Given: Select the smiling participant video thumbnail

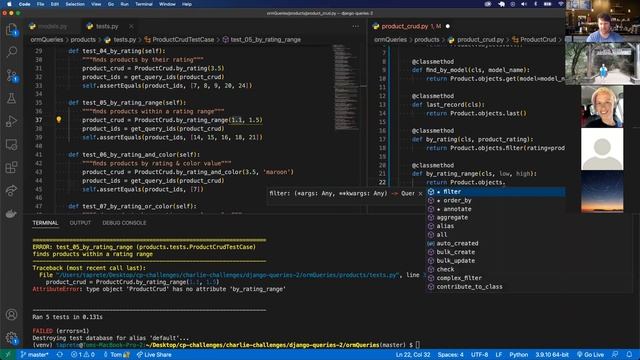Looking at the screenshot, I should point(602,106).
